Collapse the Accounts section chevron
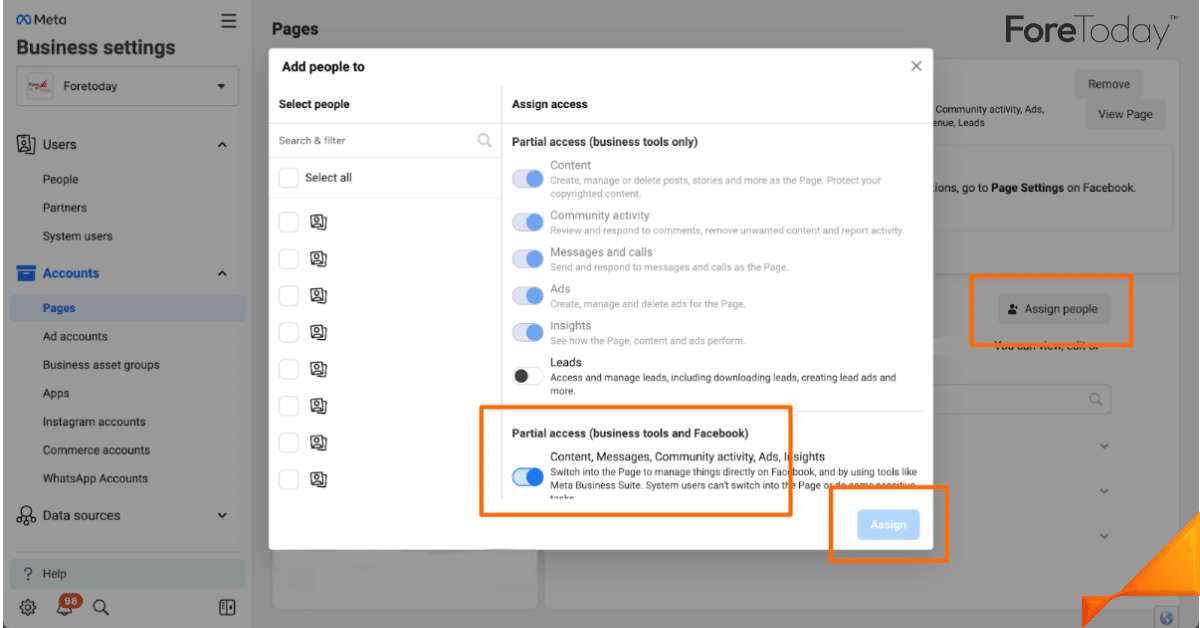Screen dimensions: 1200x628 222,274
